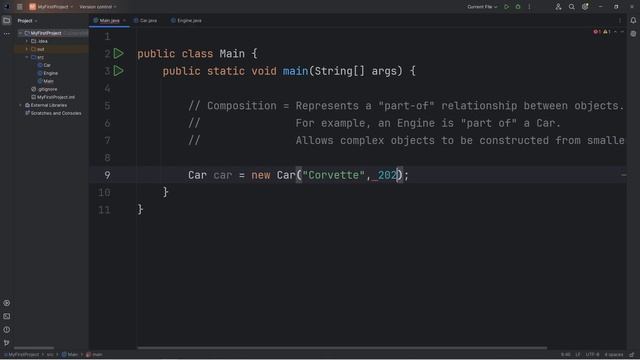Click line number 9 in gutter
This screenshot has height=360, width=640.
tap(107, 175)
